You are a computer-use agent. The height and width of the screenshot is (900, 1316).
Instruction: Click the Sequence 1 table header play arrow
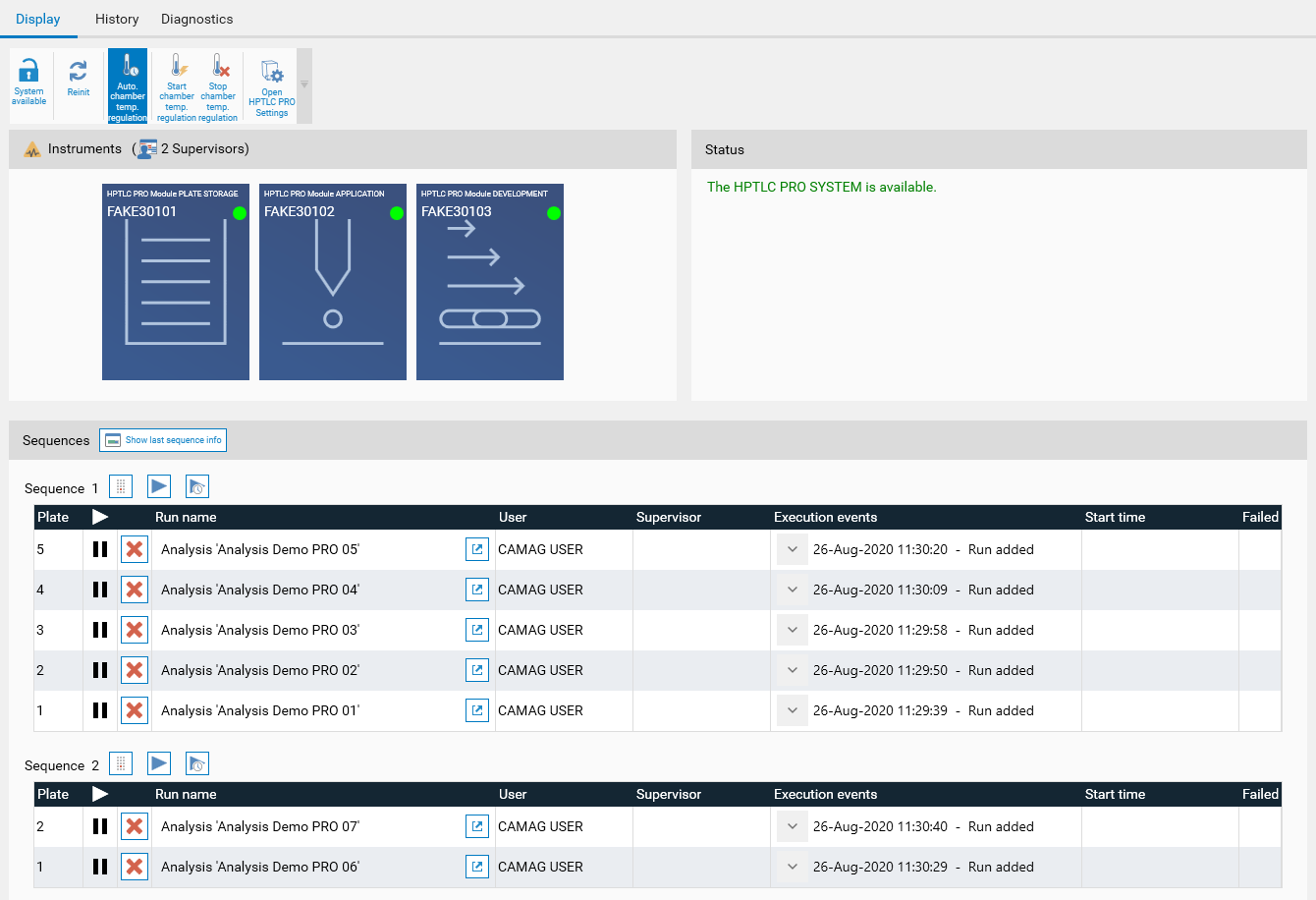coord(100,517)
